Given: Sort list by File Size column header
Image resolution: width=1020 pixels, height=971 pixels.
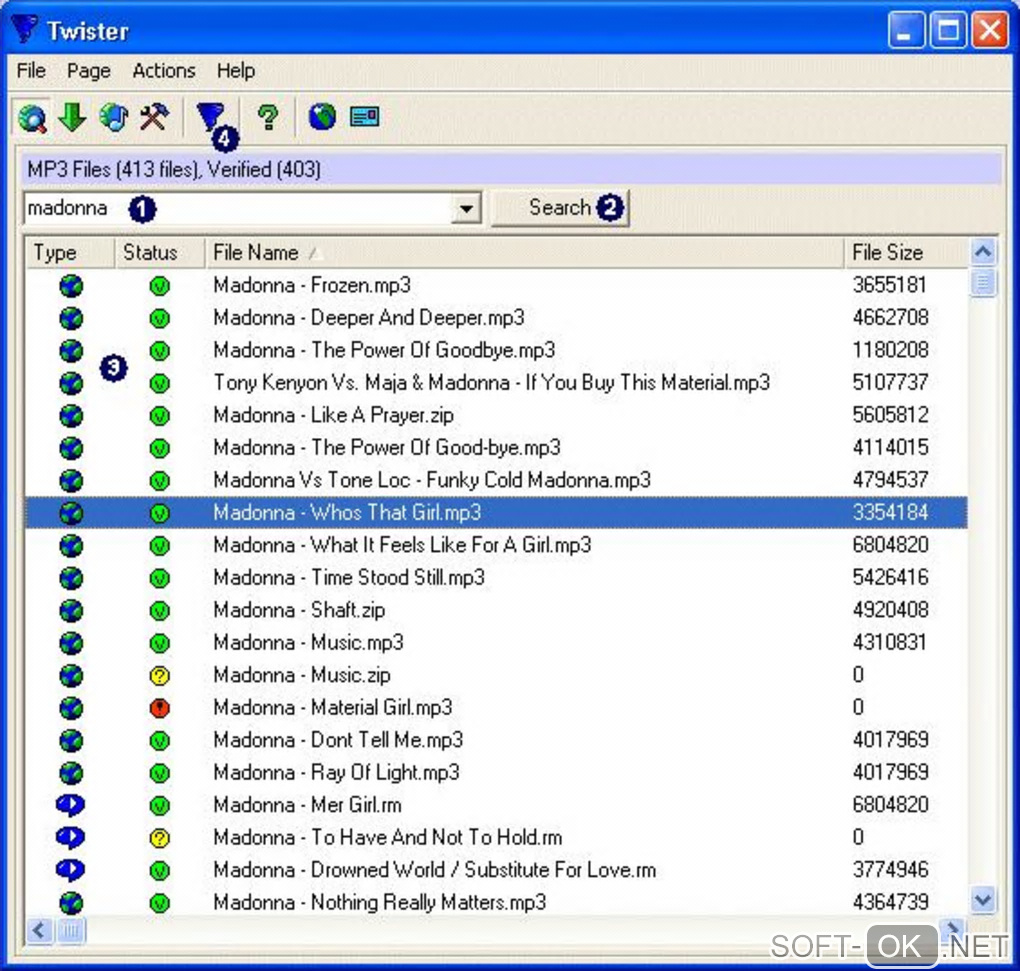Looking at the screenshot, I should coord(887,253).
